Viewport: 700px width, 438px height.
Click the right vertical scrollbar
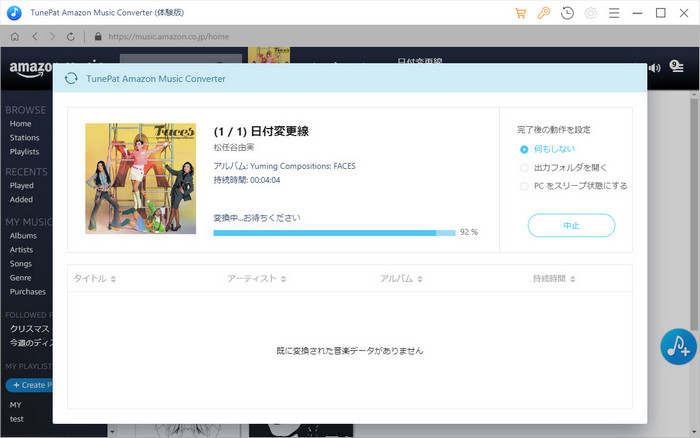694,214
